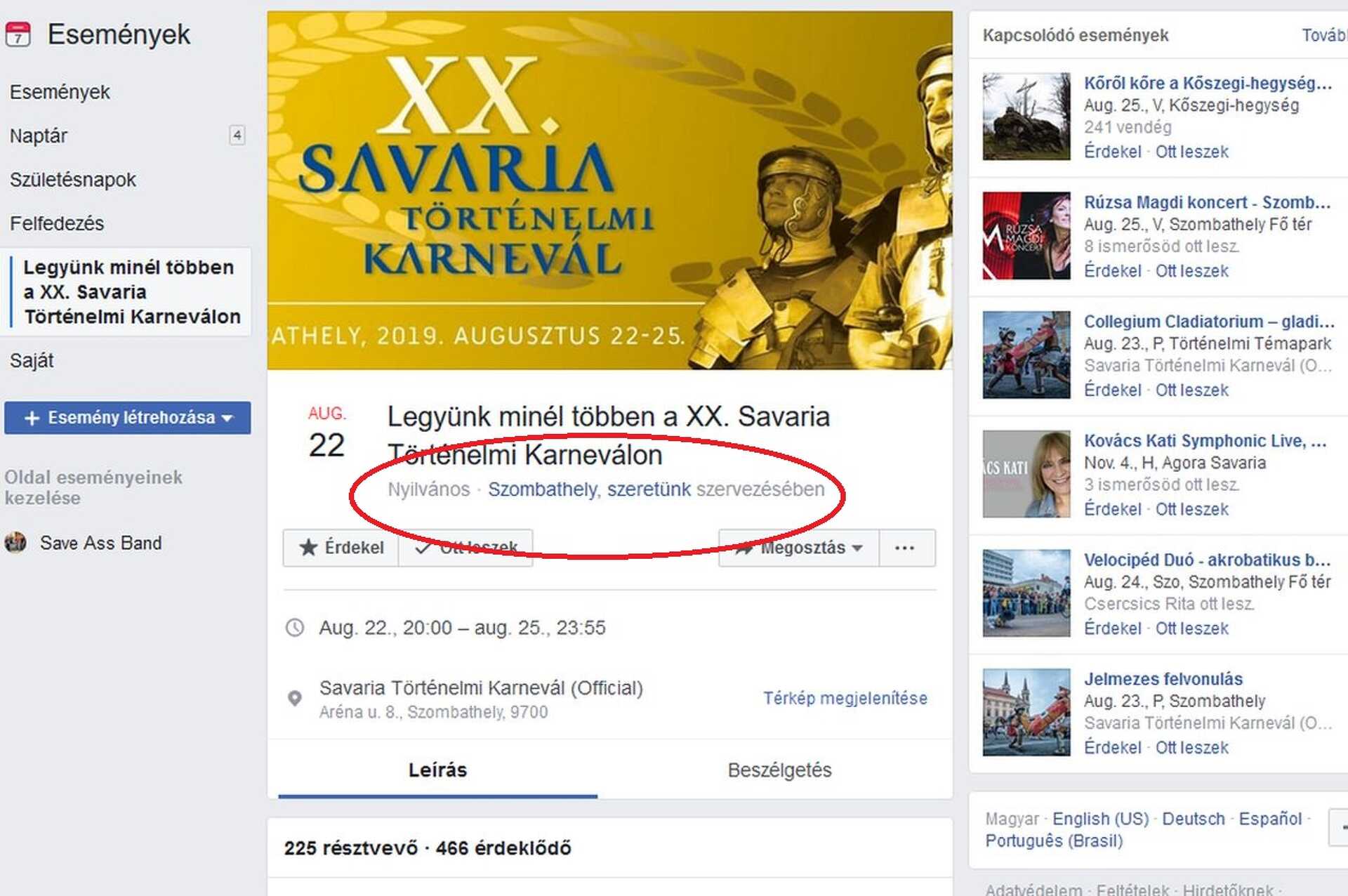
Task: Click the Naptár notification count badge
Action: [237, 135]
